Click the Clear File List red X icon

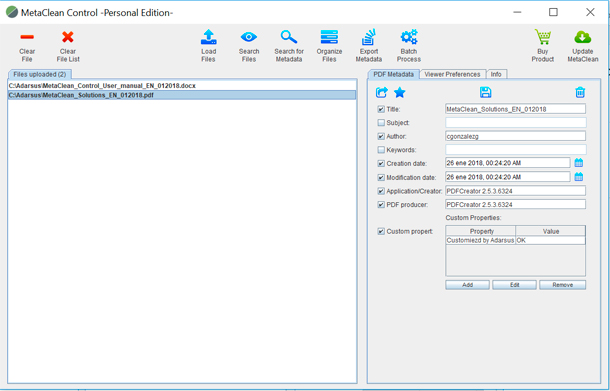[x=68, y=37]
